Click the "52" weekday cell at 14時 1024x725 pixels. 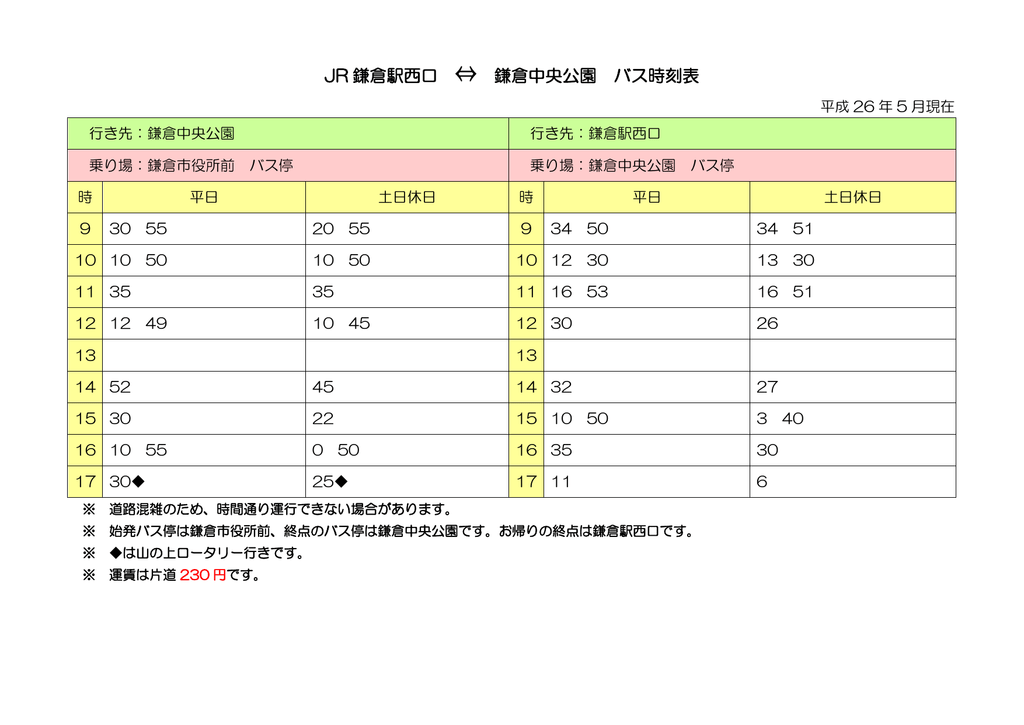pos(204,387)
